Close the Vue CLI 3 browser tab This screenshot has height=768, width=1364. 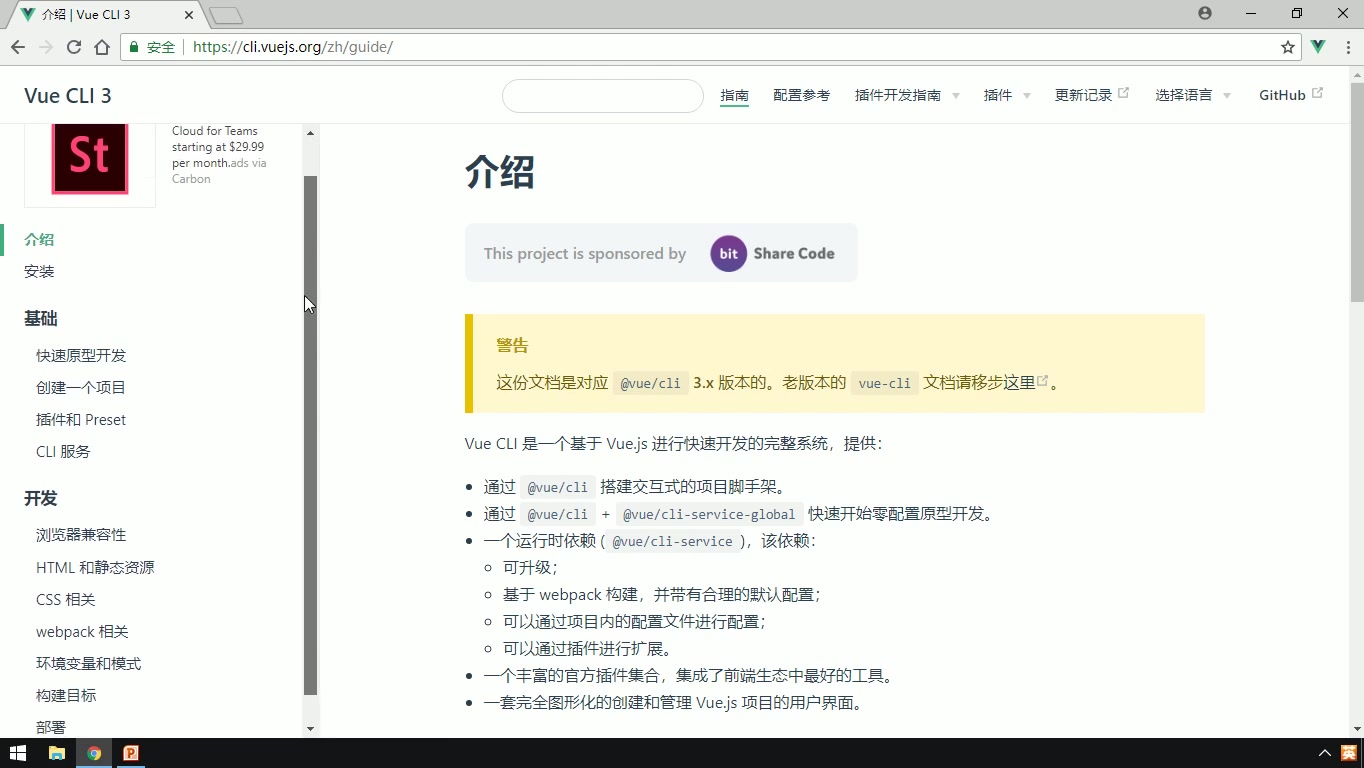pos(189,15)
